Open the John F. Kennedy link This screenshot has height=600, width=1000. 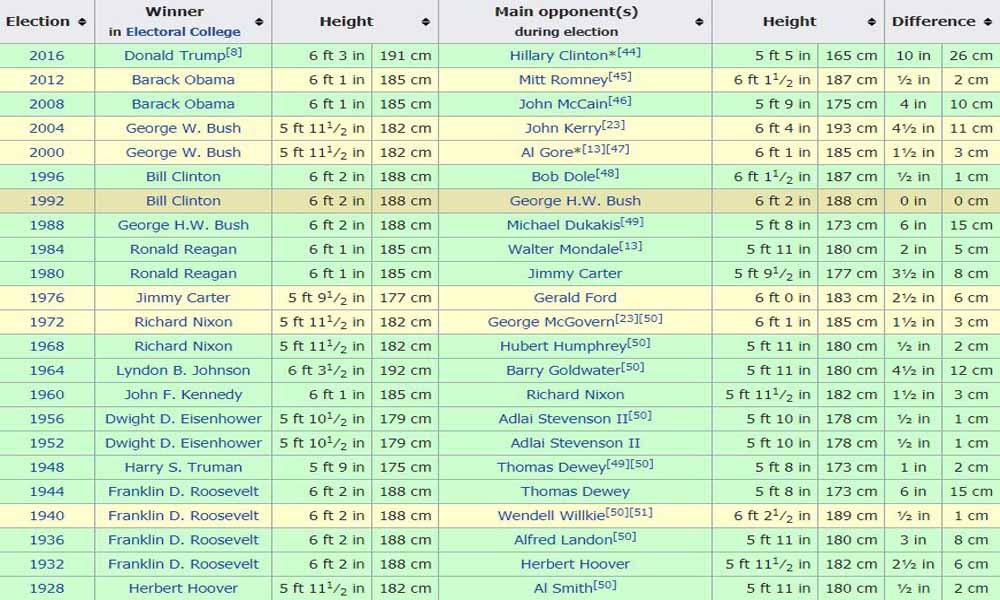point(183,395)
